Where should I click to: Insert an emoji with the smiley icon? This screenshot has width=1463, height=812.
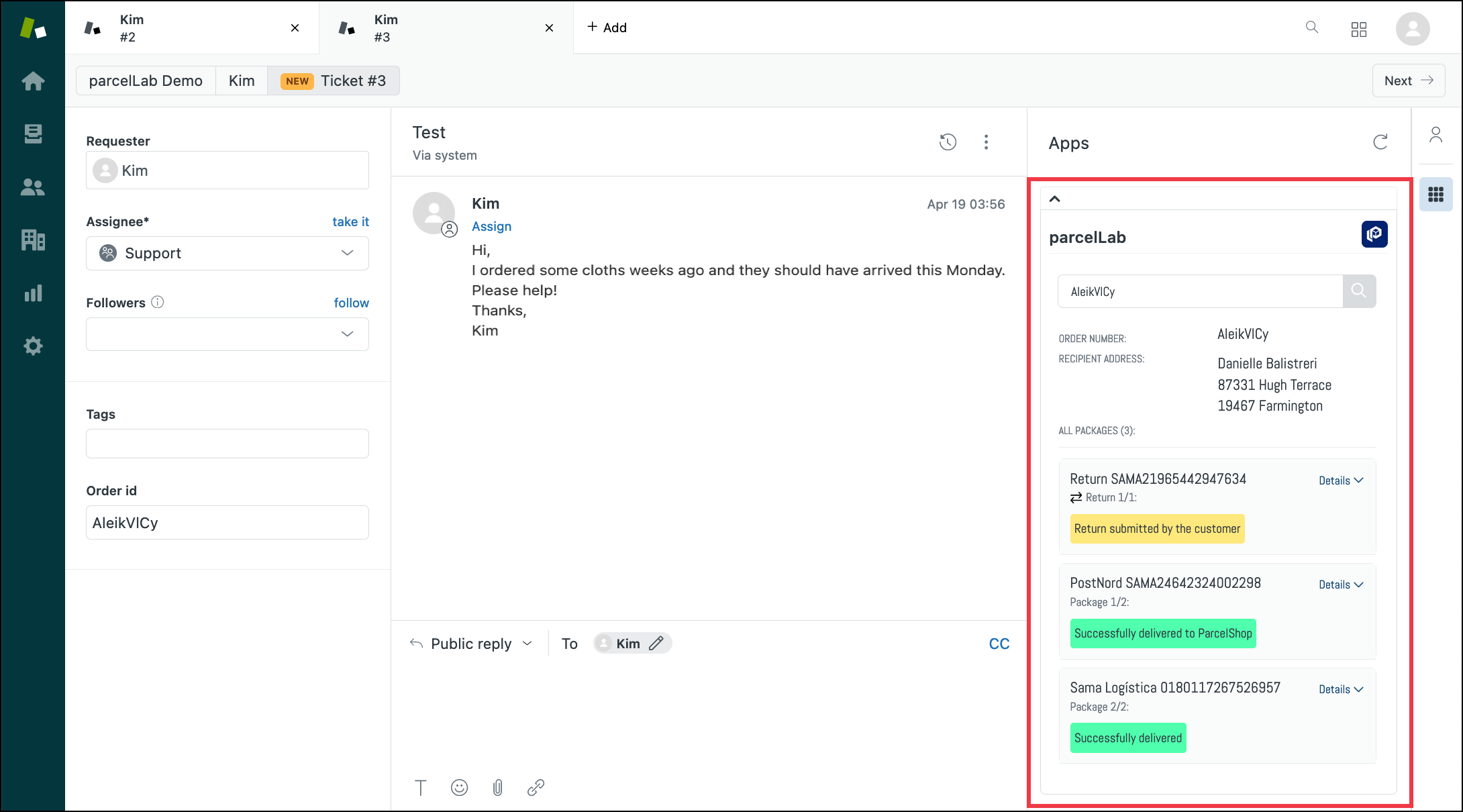click(x=459, y=787)
